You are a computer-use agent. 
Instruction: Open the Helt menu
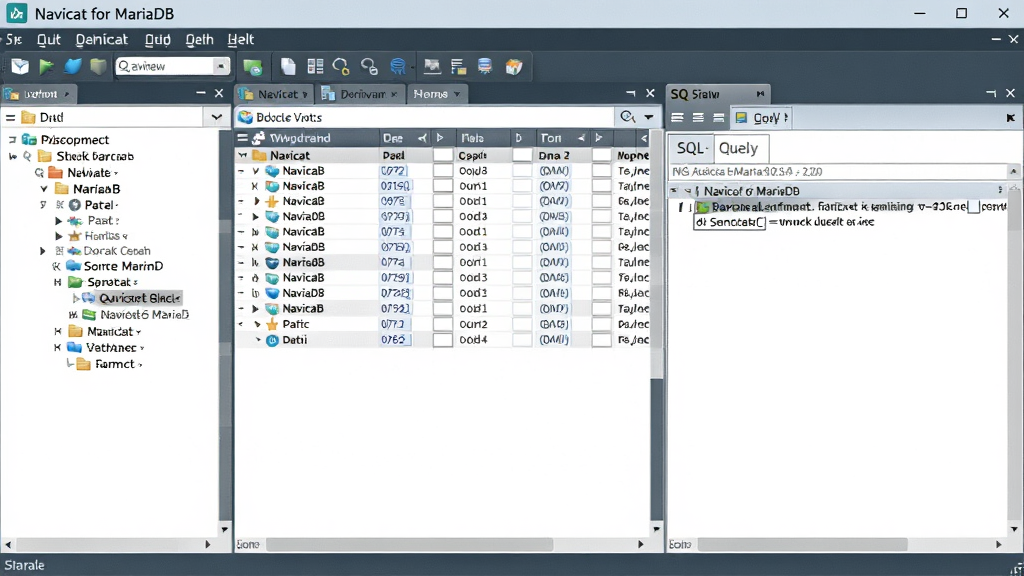[240, 40]
